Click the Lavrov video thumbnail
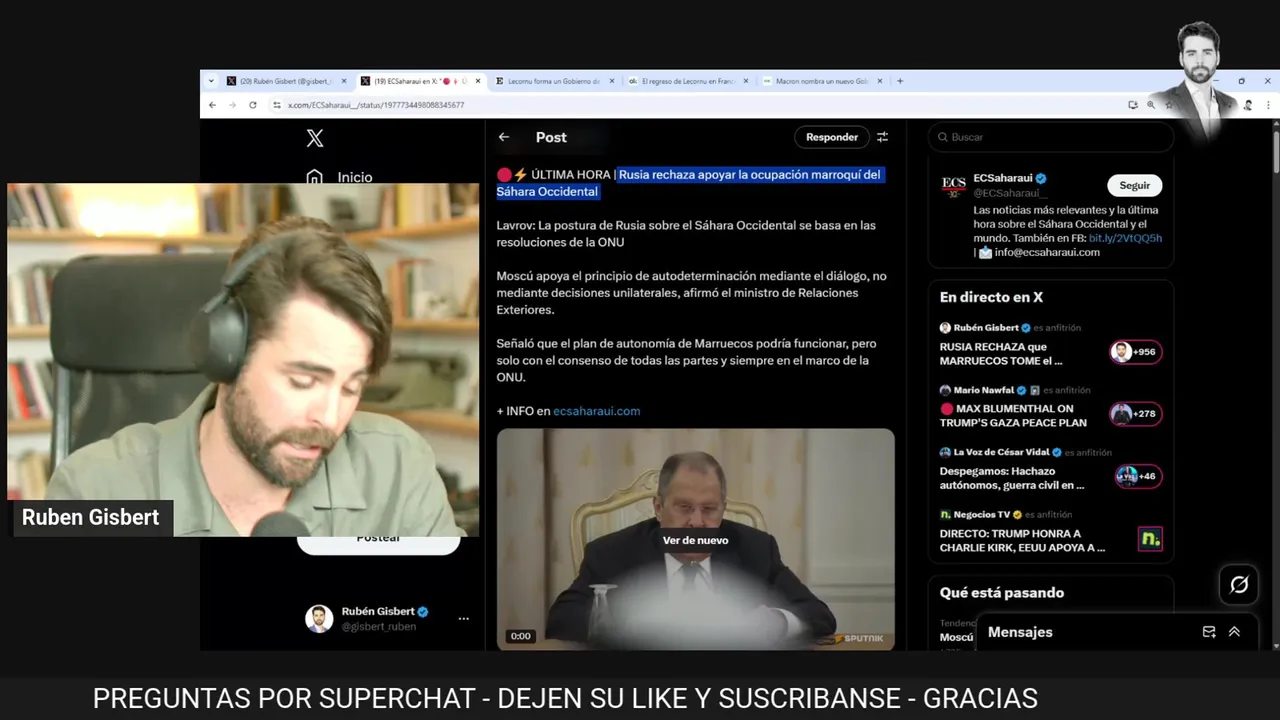 point(695,539)
